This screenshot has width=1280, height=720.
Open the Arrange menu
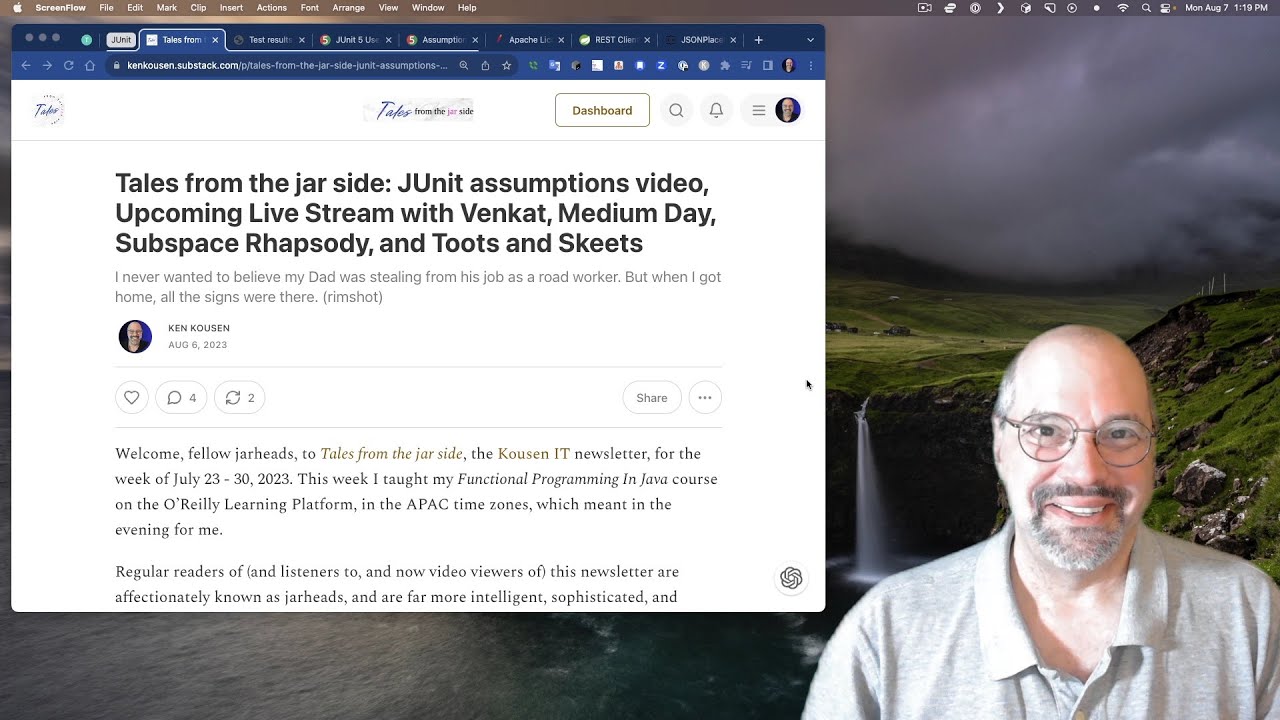point(349,8)
